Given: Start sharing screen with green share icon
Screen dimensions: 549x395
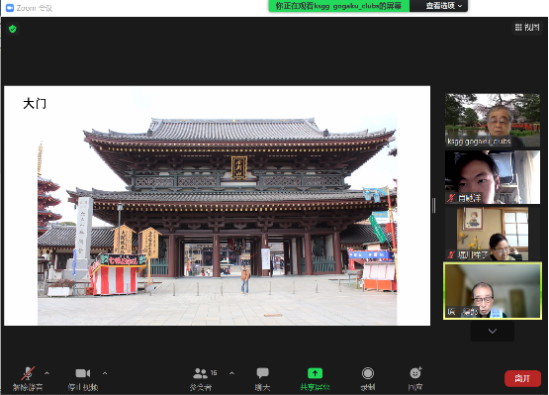Looking at the screenshot, I should tap(315, 378).
